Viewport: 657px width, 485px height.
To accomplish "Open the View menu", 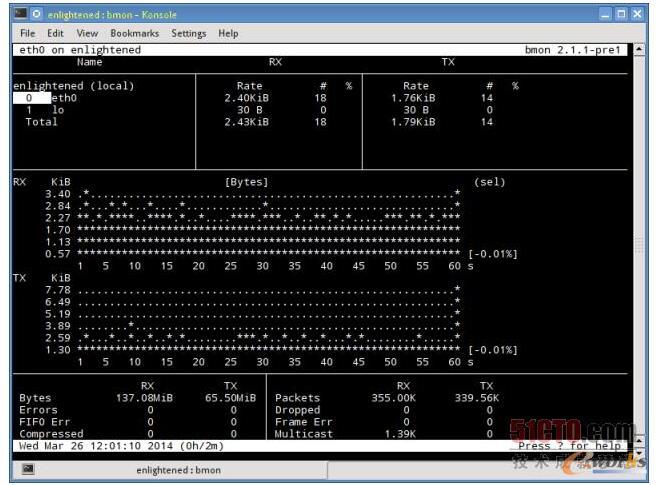I will [x=87, y=33].
